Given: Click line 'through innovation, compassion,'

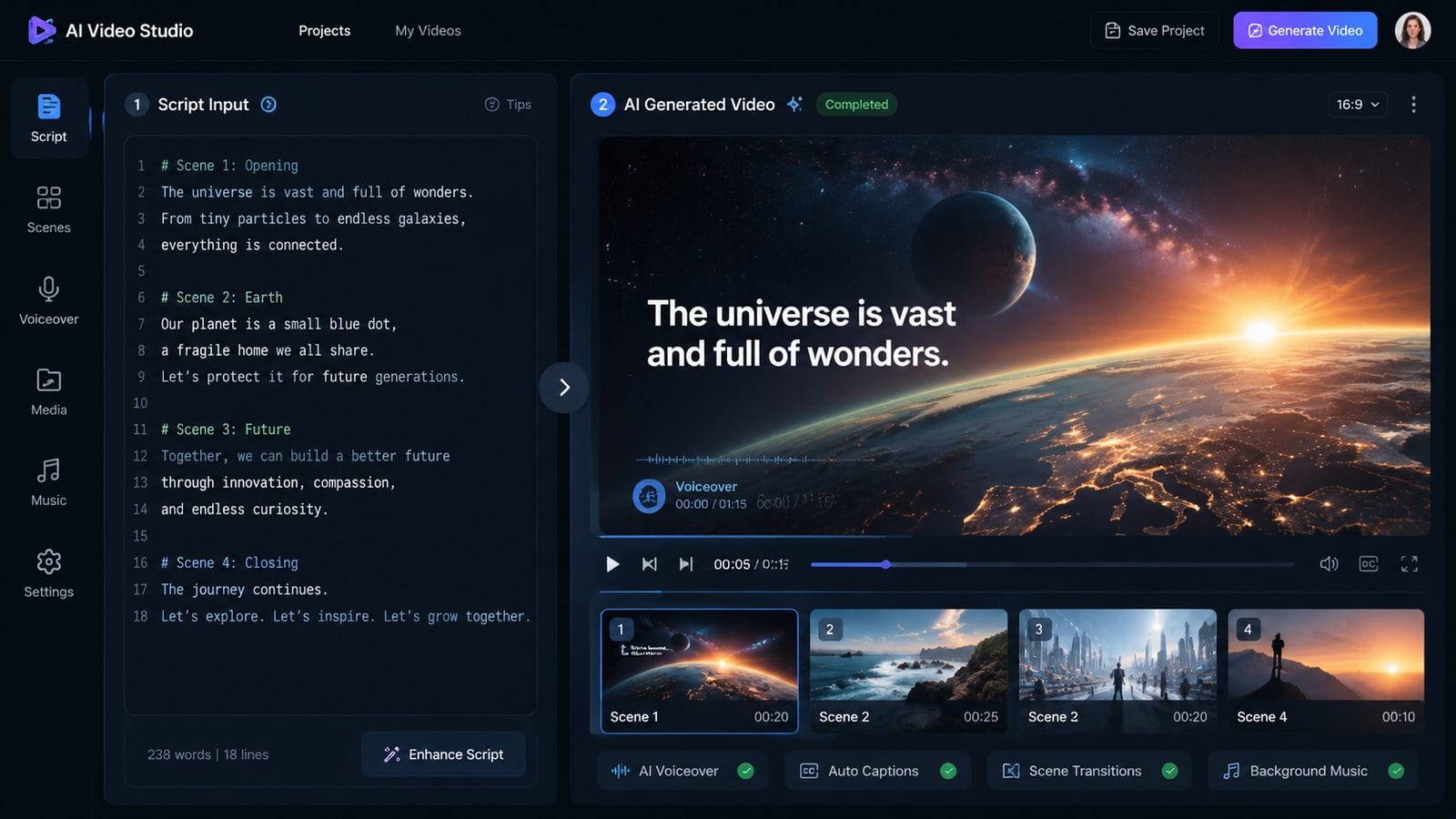Looking at the screenshot, I should tap(278, 482).
